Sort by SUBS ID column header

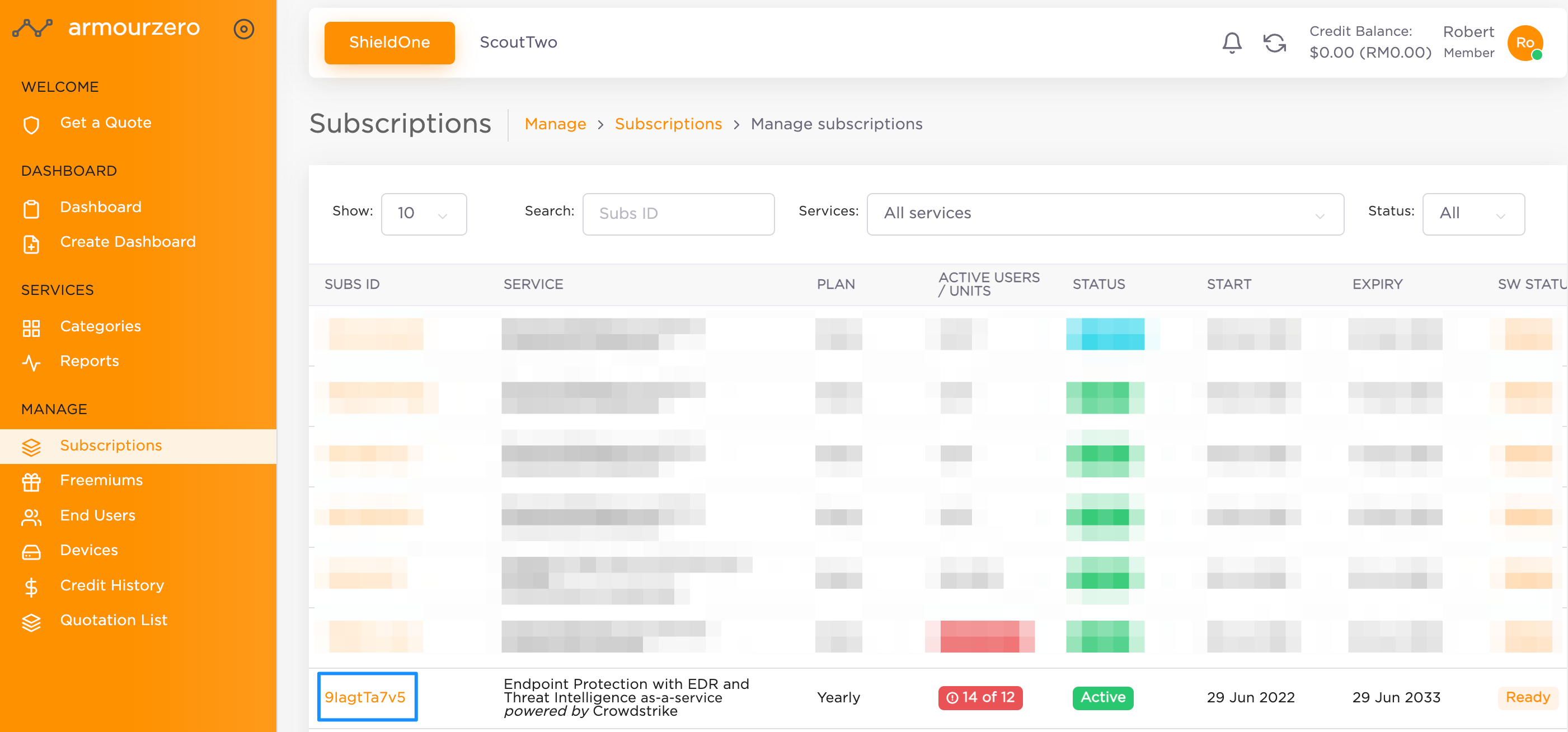(x=352, y=284)
